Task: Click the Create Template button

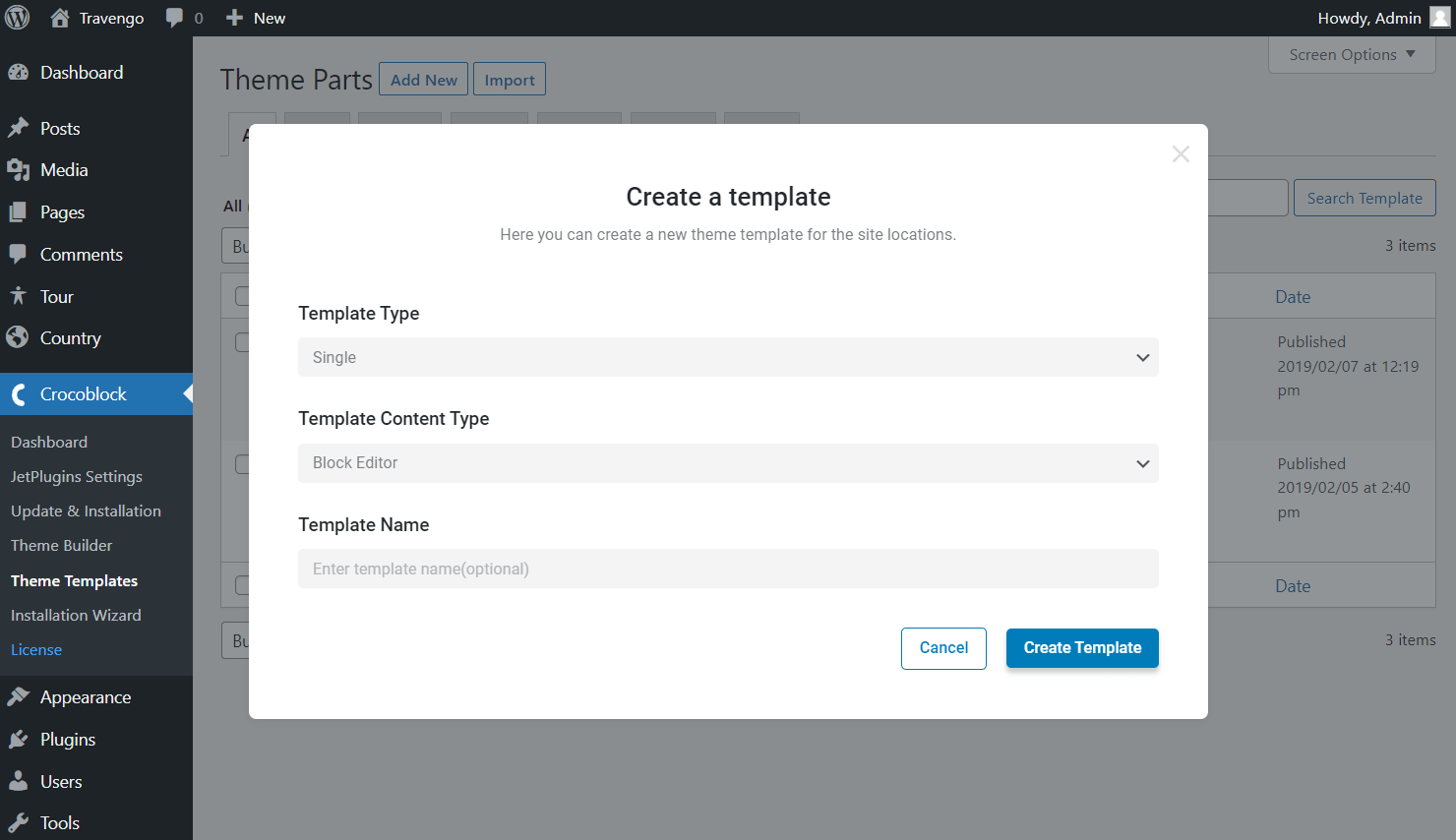Action: coord(1082,648)
